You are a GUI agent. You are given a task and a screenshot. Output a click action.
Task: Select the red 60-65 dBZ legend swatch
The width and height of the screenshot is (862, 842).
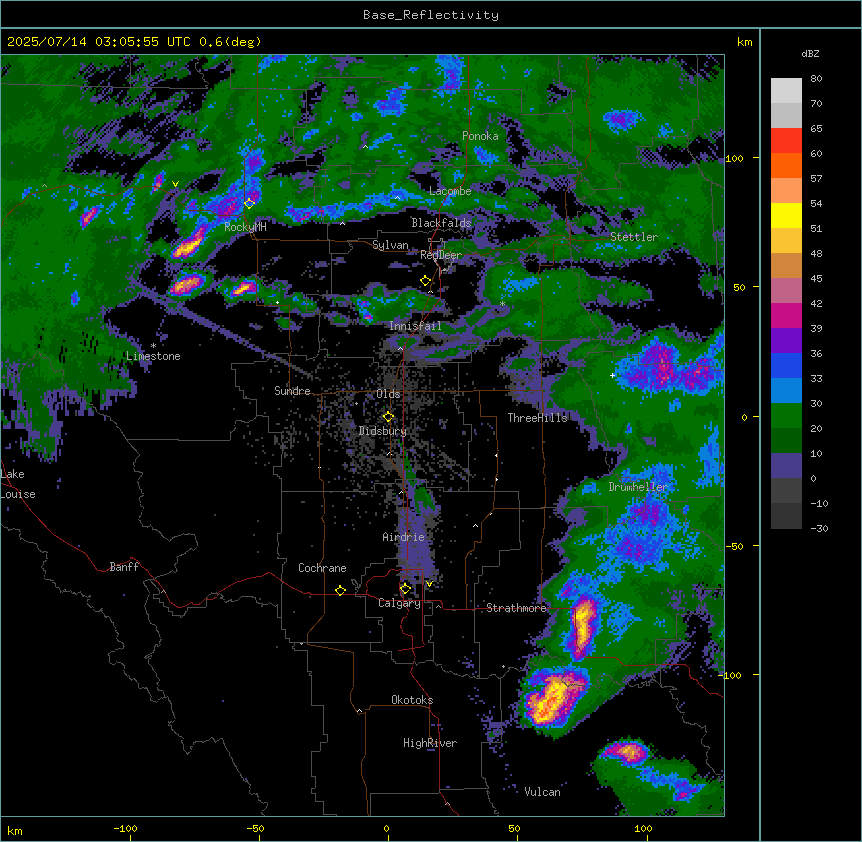pyautogui.click(x=786, y=141)
